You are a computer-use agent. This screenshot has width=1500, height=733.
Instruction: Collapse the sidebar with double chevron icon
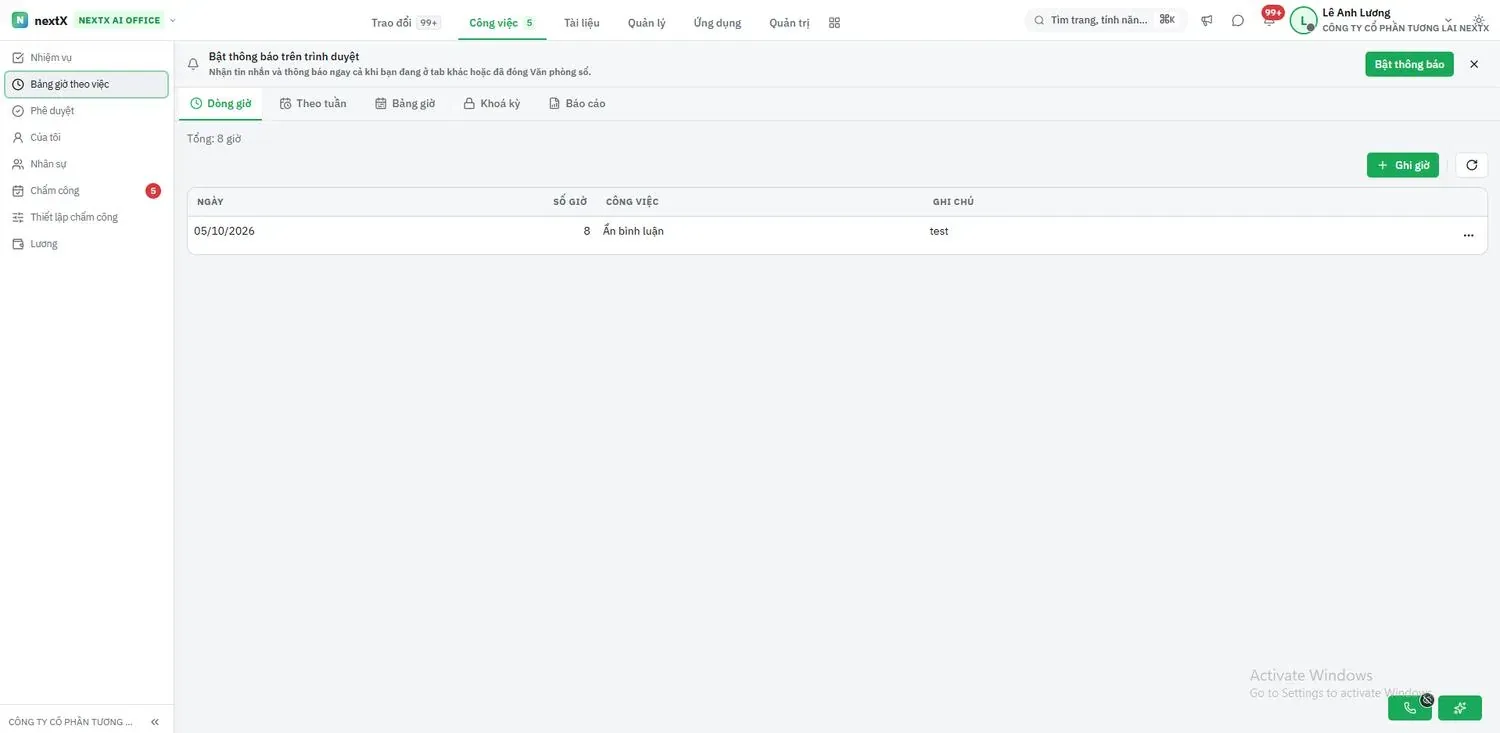click(x=155, y=722)
